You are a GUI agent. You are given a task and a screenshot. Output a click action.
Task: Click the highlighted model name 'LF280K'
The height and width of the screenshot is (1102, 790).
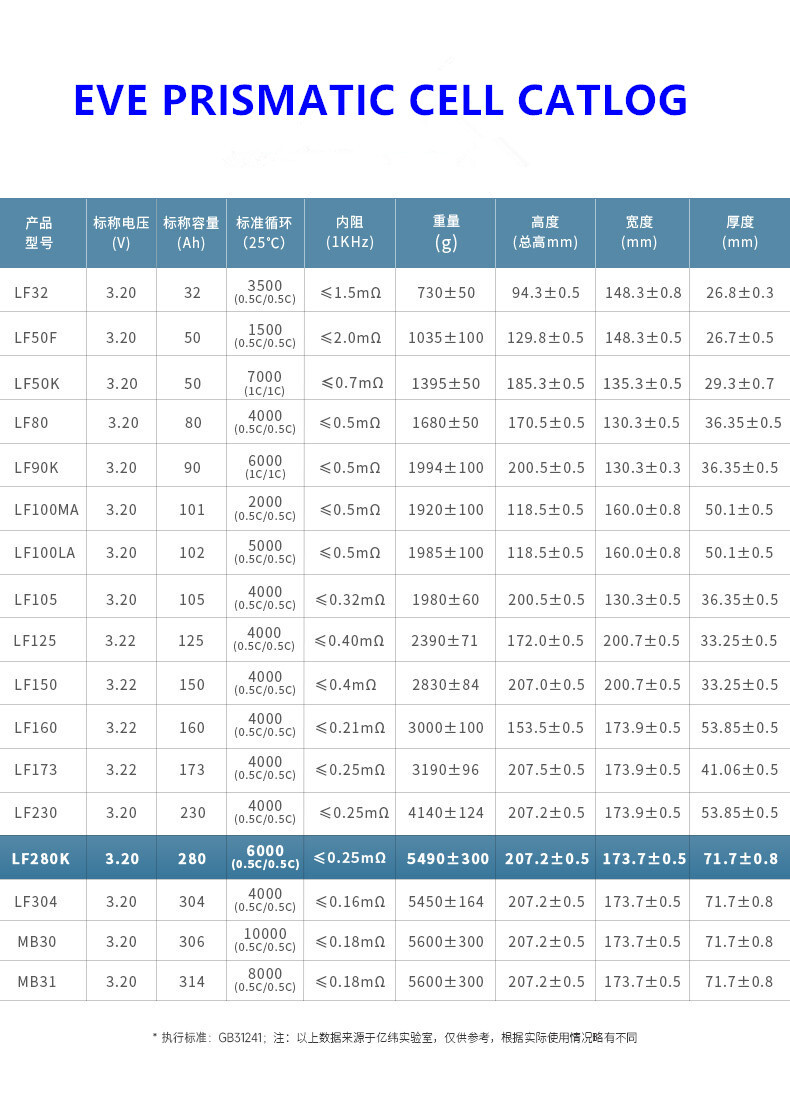[x=41, y=858]
